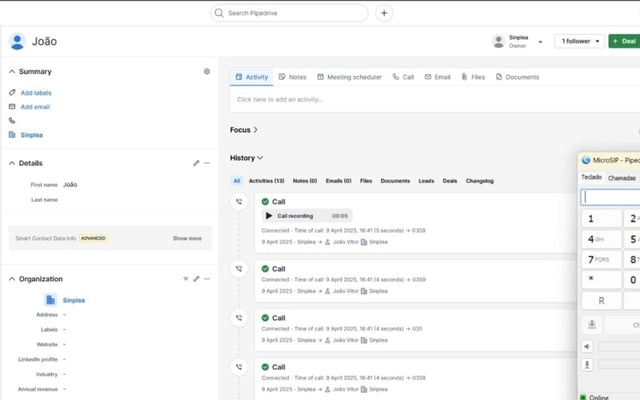Open the Documents tab
The width and height of the screenshot is (640, 400).
[x=518, y=77]
